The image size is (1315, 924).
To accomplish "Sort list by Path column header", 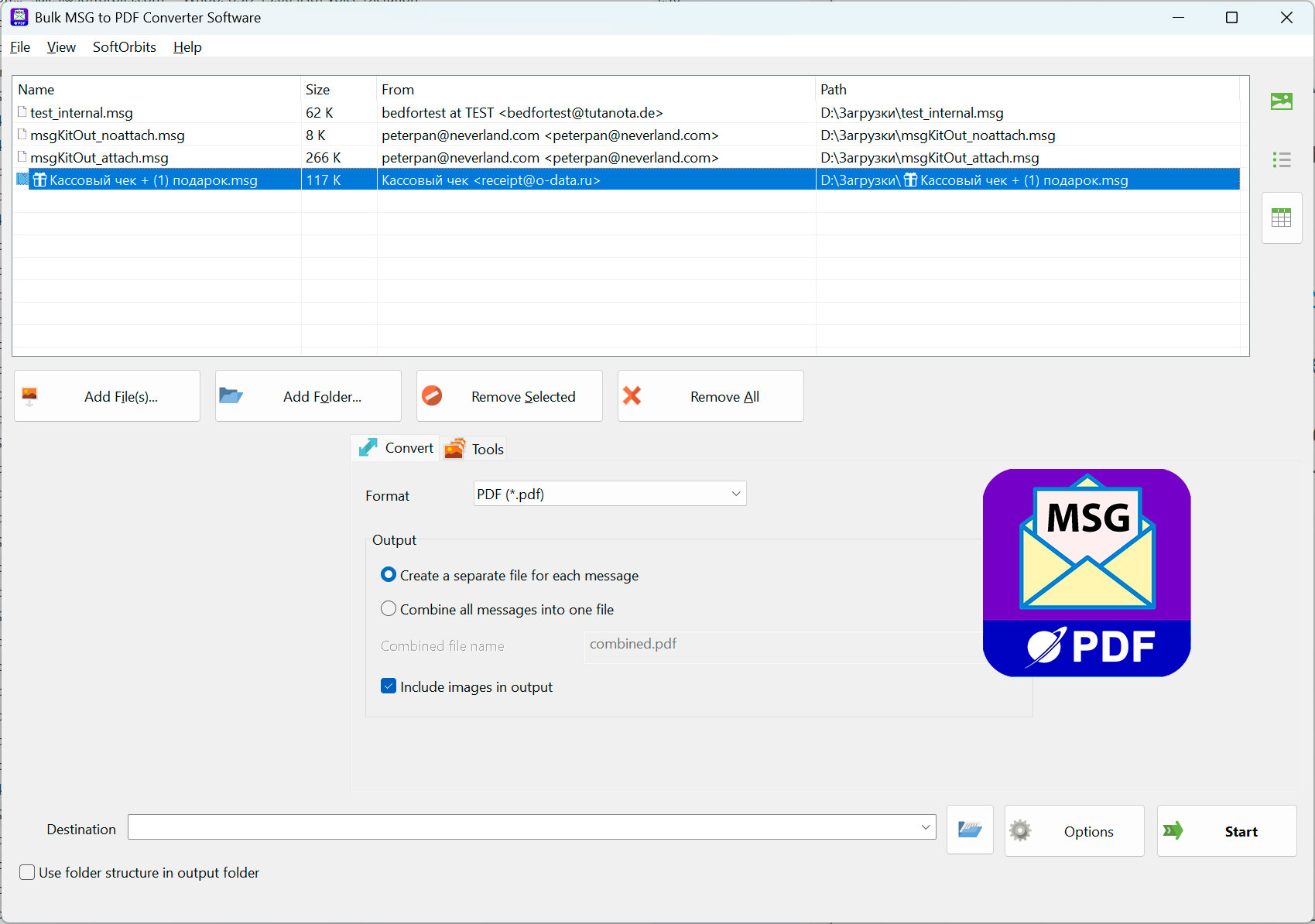I will click(1028, 90).
